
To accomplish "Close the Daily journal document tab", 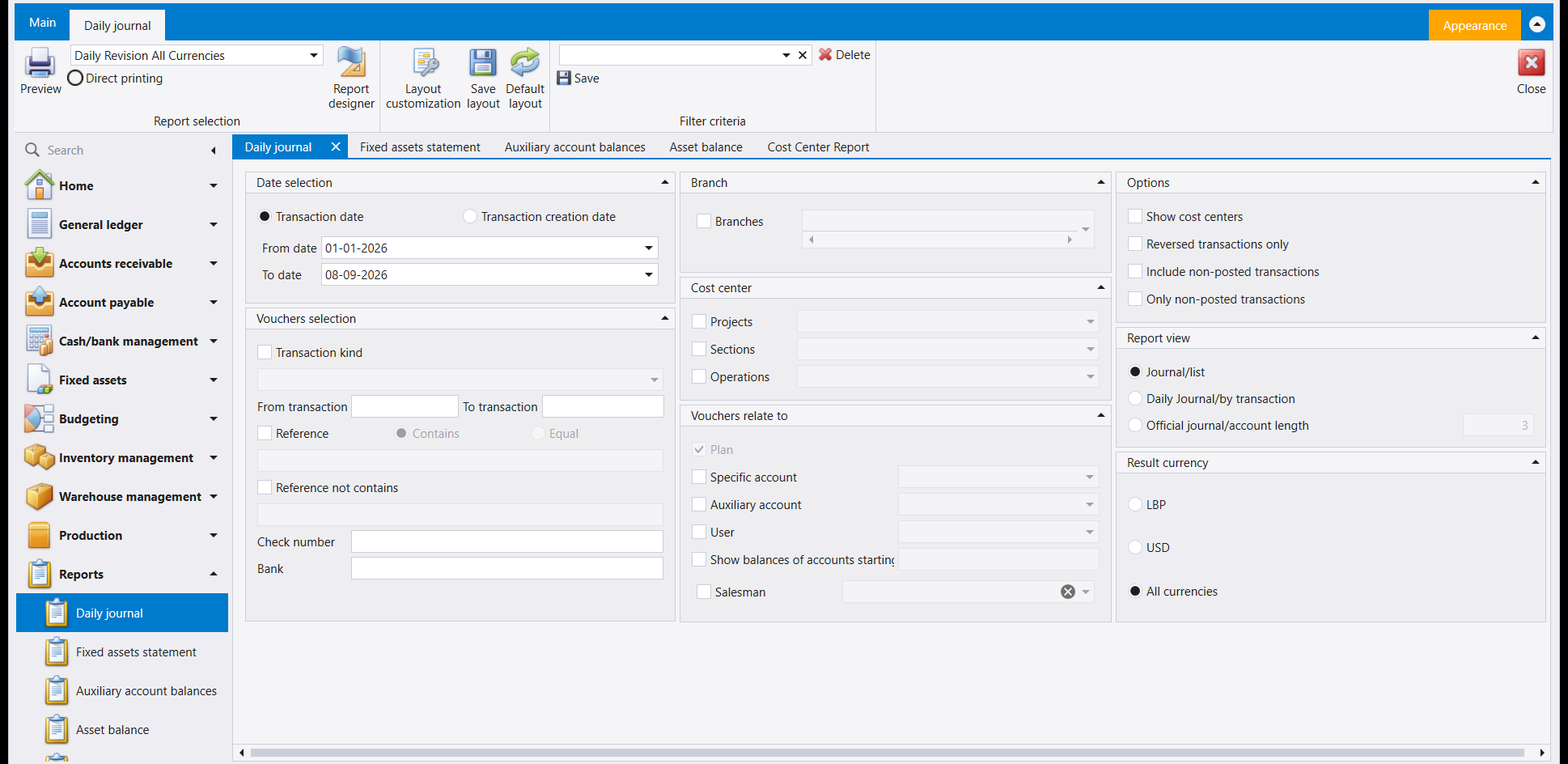I will (336, 146).
